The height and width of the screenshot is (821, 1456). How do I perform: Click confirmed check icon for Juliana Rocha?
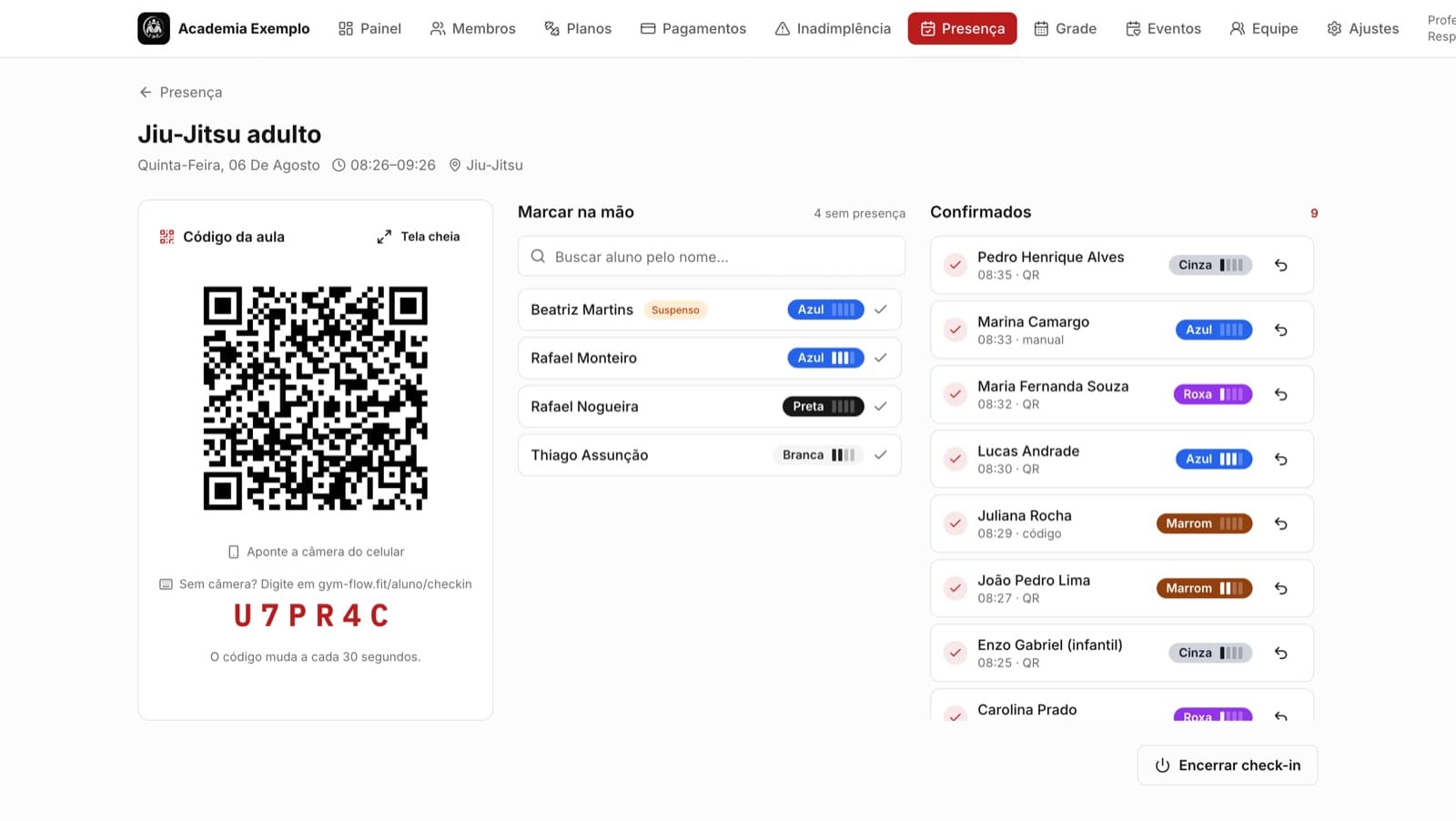[x=955, y=524]
